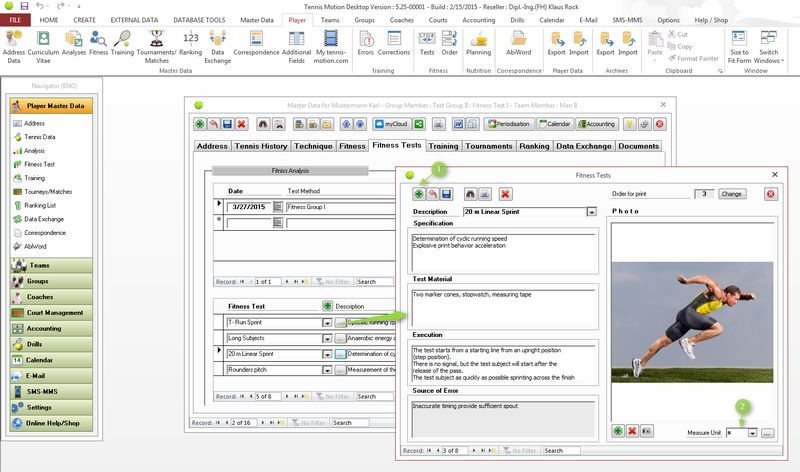Viewport: 800px width, 472px height.
Task: Click the Test Material text field
Action: click(x=504, y=308)
